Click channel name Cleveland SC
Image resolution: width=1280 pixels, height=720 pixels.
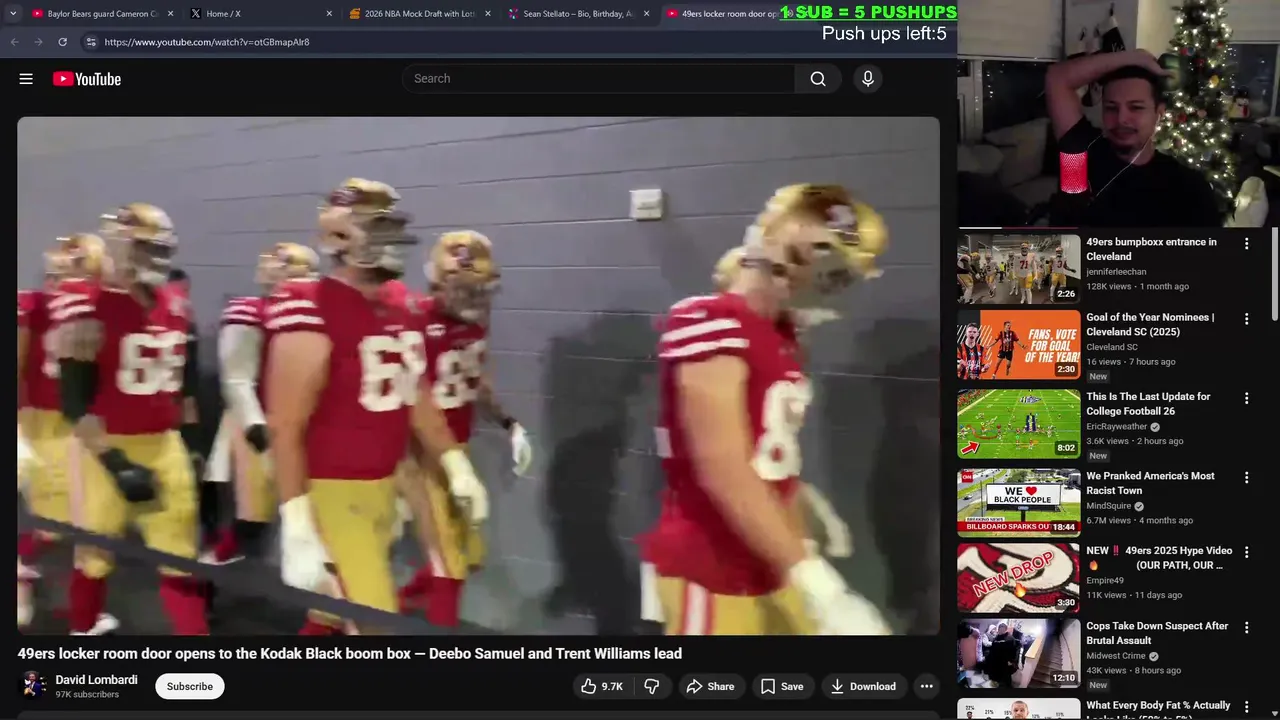coord(1112,347)
